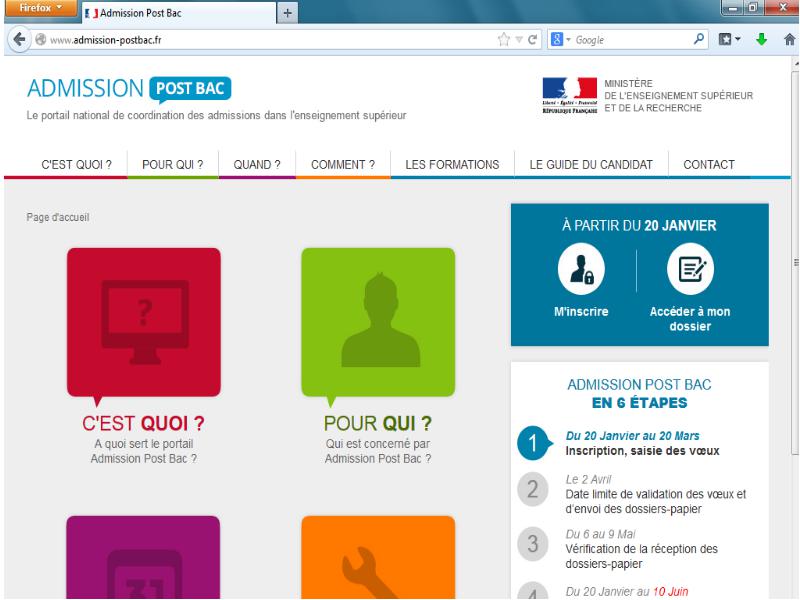Click the POUR QUI ? heading link

pos(378,423)
